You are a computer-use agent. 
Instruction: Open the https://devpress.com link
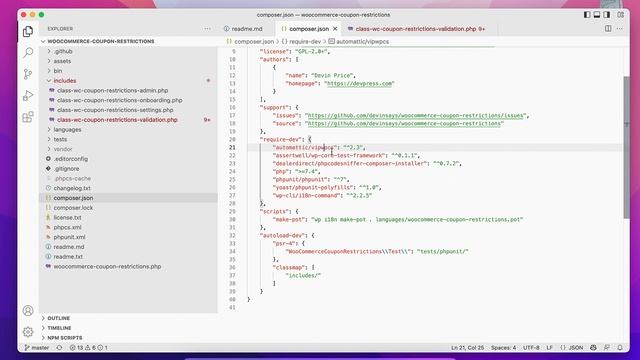[360, 83]
